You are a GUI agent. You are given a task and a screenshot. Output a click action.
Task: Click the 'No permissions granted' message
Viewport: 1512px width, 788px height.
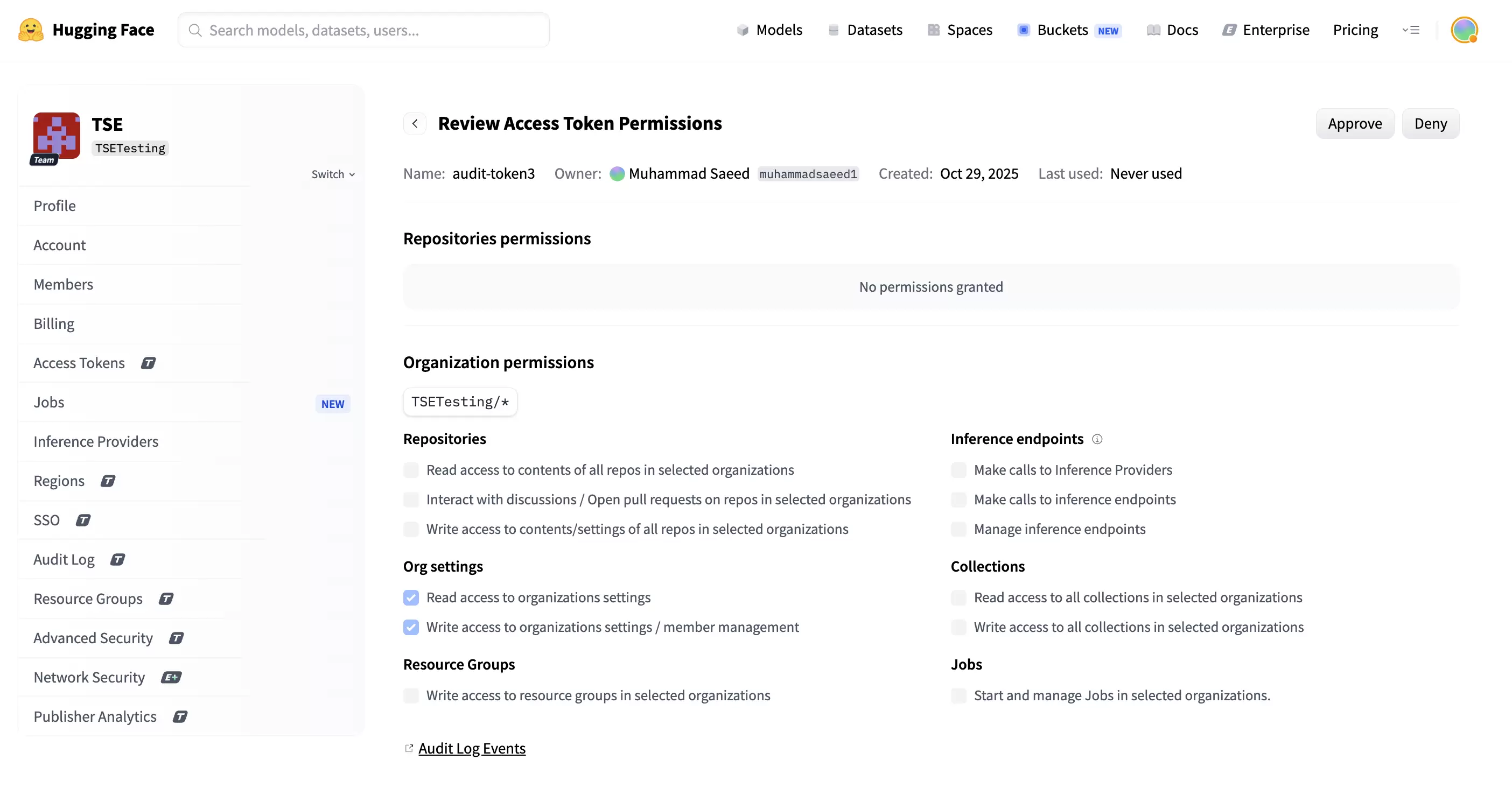coord(931,287)
